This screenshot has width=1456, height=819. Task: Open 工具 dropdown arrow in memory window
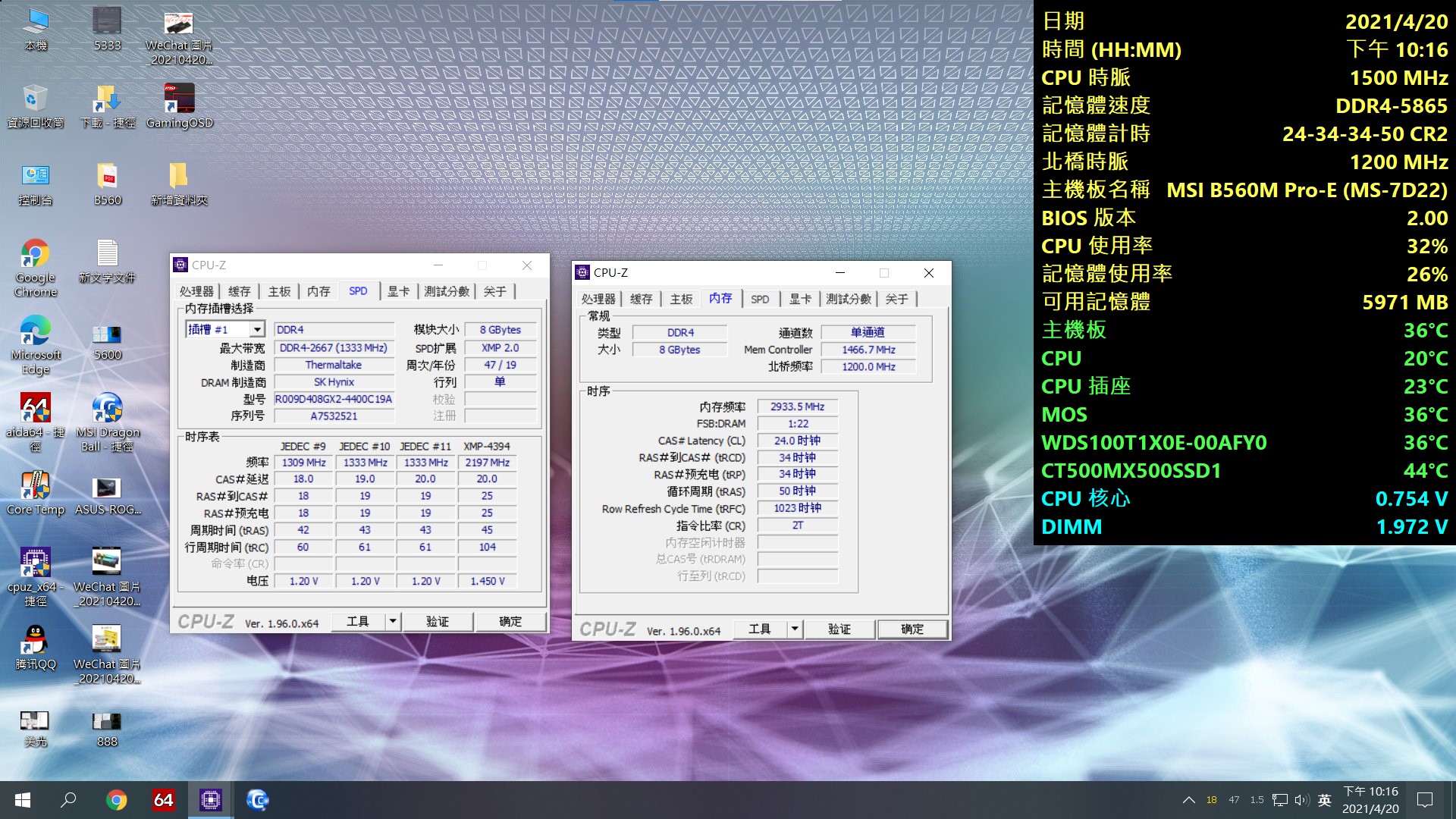click(x=795, y=629)
